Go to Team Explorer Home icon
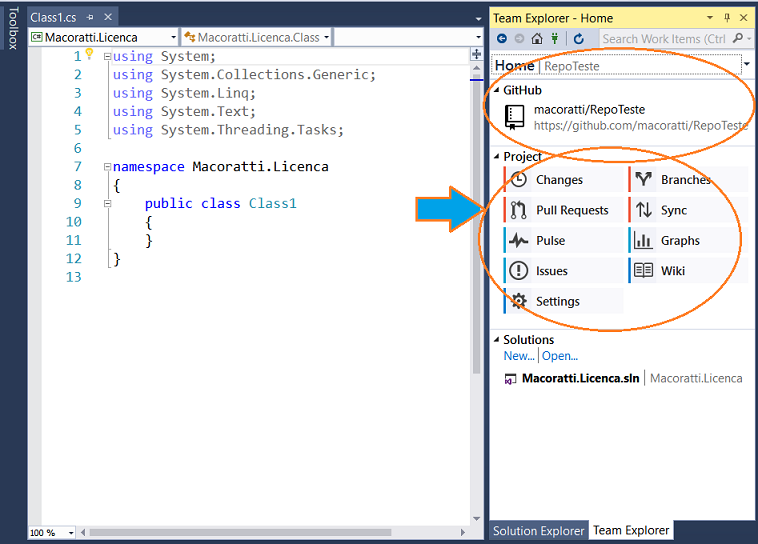This screenshot has height=544, width=758. pos(537,38)
